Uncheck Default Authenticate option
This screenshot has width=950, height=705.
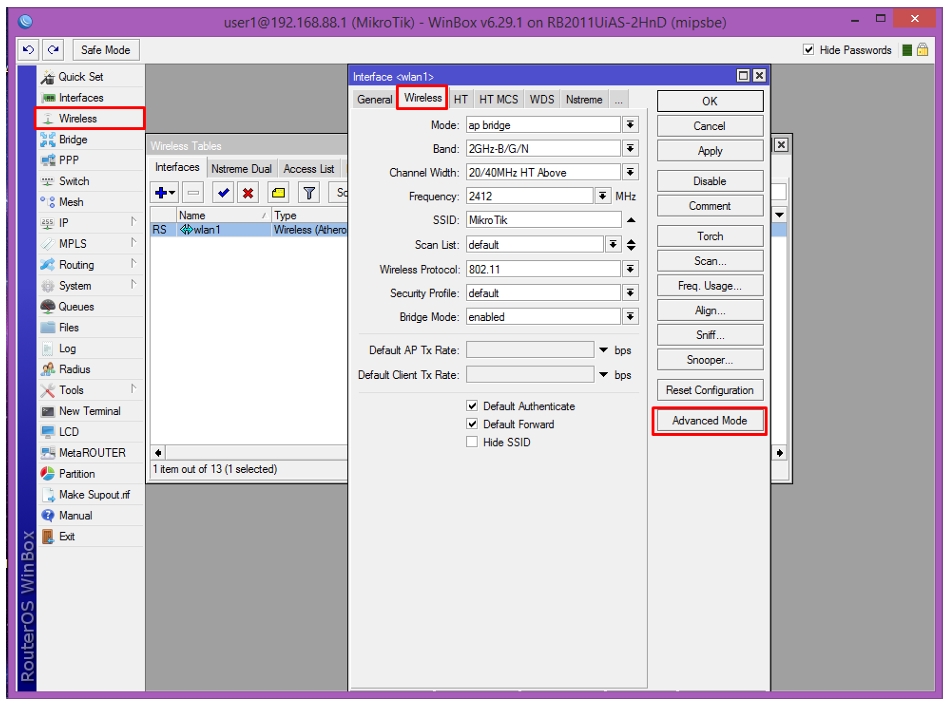(472, 406)
